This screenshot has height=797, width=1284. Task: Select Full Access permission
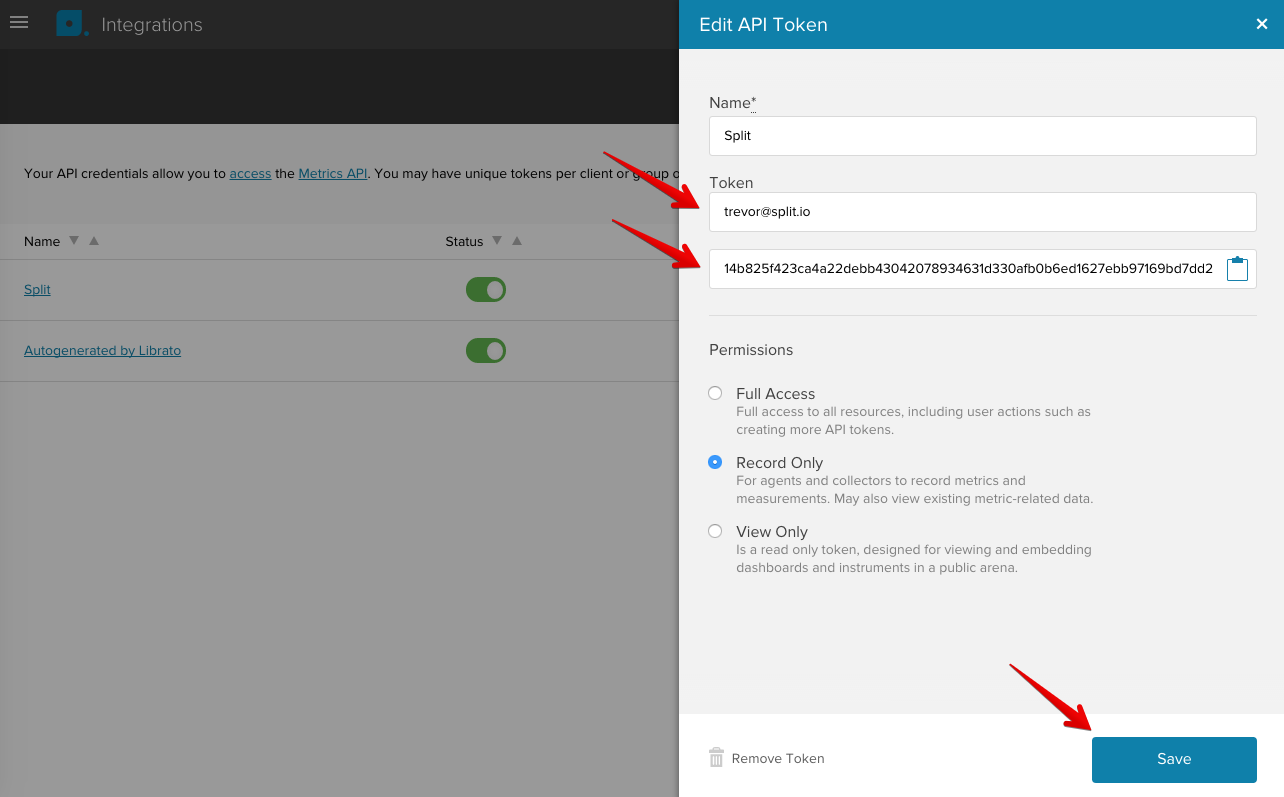coord(715,393)
